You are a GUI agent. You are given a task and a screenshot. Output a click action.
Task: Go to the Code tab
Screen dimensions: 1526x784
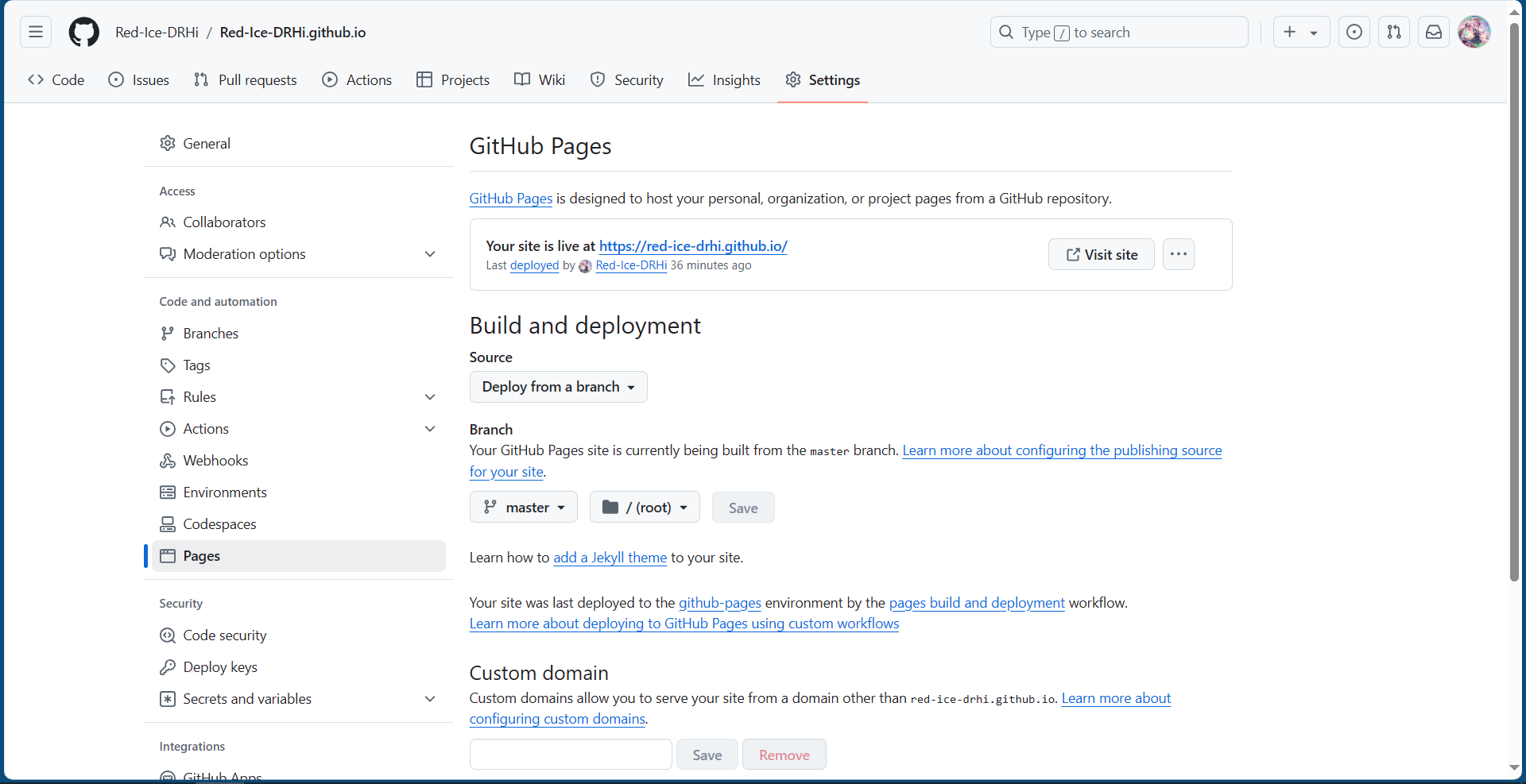coord(56,80)
